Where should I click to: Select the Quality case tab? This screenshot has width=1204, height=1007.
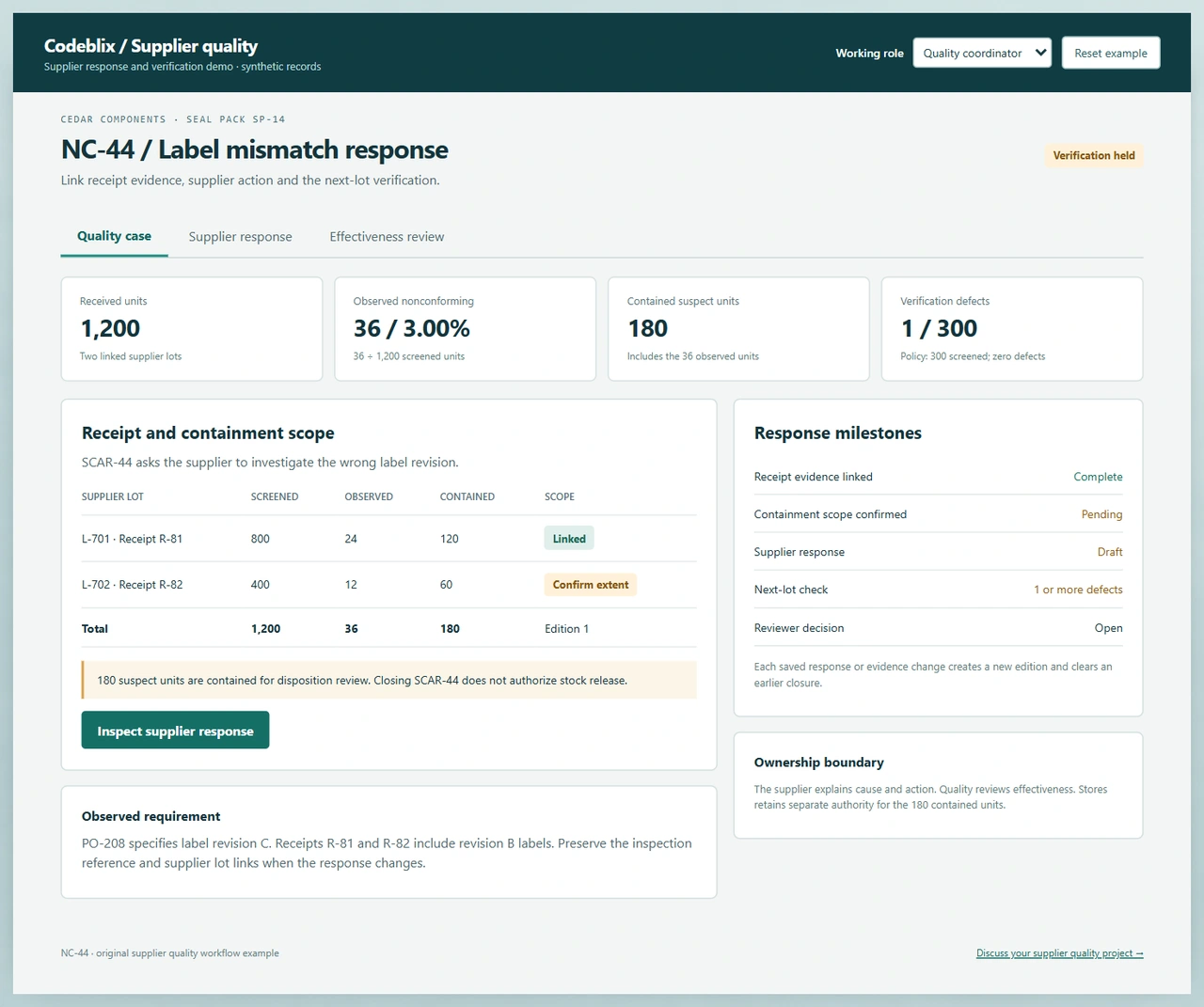pyautogui.click(x=114, y=236)
